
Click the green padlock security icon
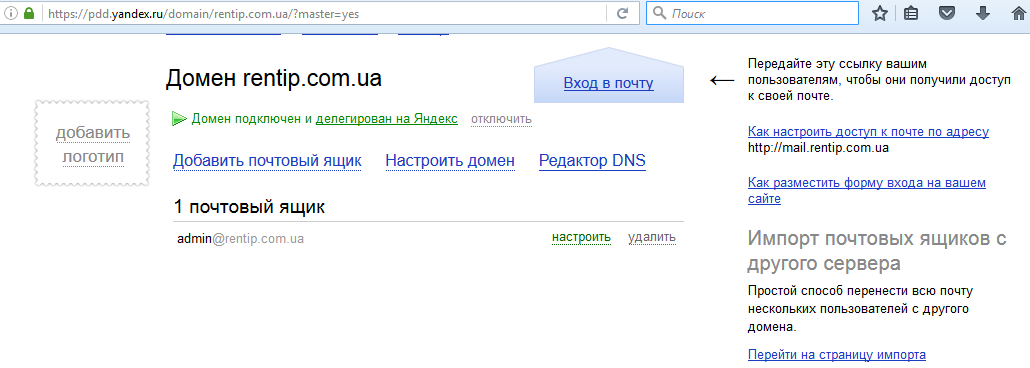28,13
